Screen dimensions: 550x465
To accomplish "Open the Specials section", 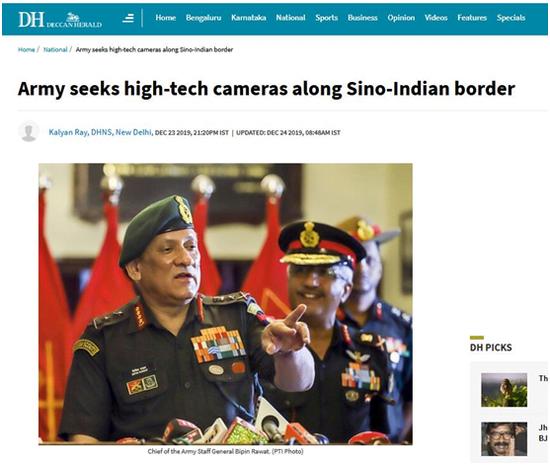I will click(511, 18).
